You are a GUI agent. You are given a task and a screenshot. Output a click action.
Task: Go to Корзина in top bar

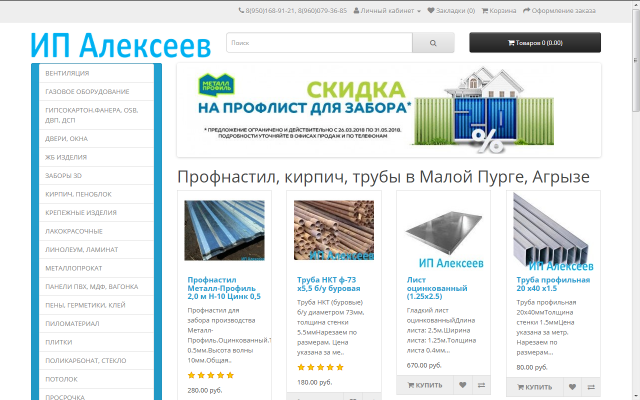pyautogui.click(x=499, y=11)
